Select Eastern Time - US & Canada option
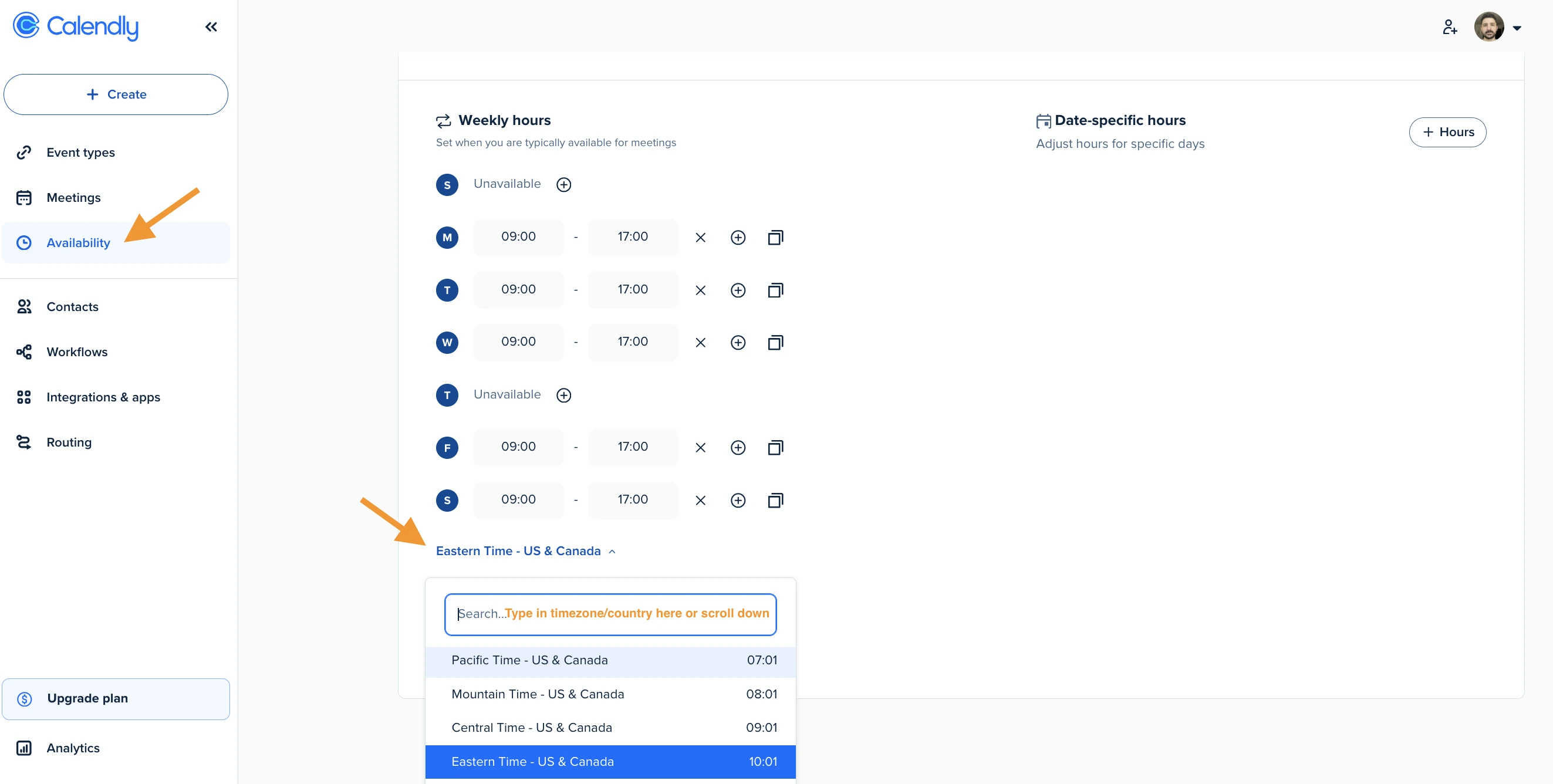Image resolution: width=1553 pixels, height=784 pixels. pos(610,762)
